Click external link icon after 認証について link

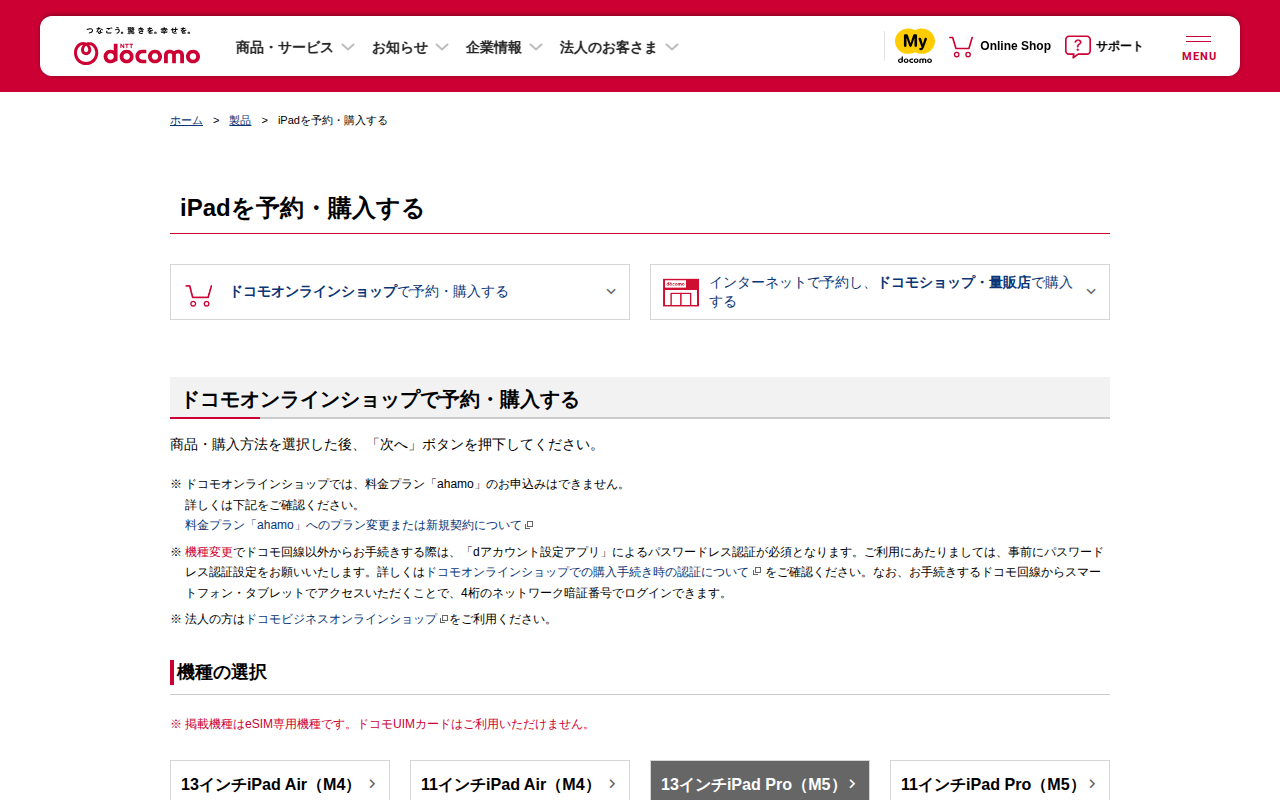(757, 572)
